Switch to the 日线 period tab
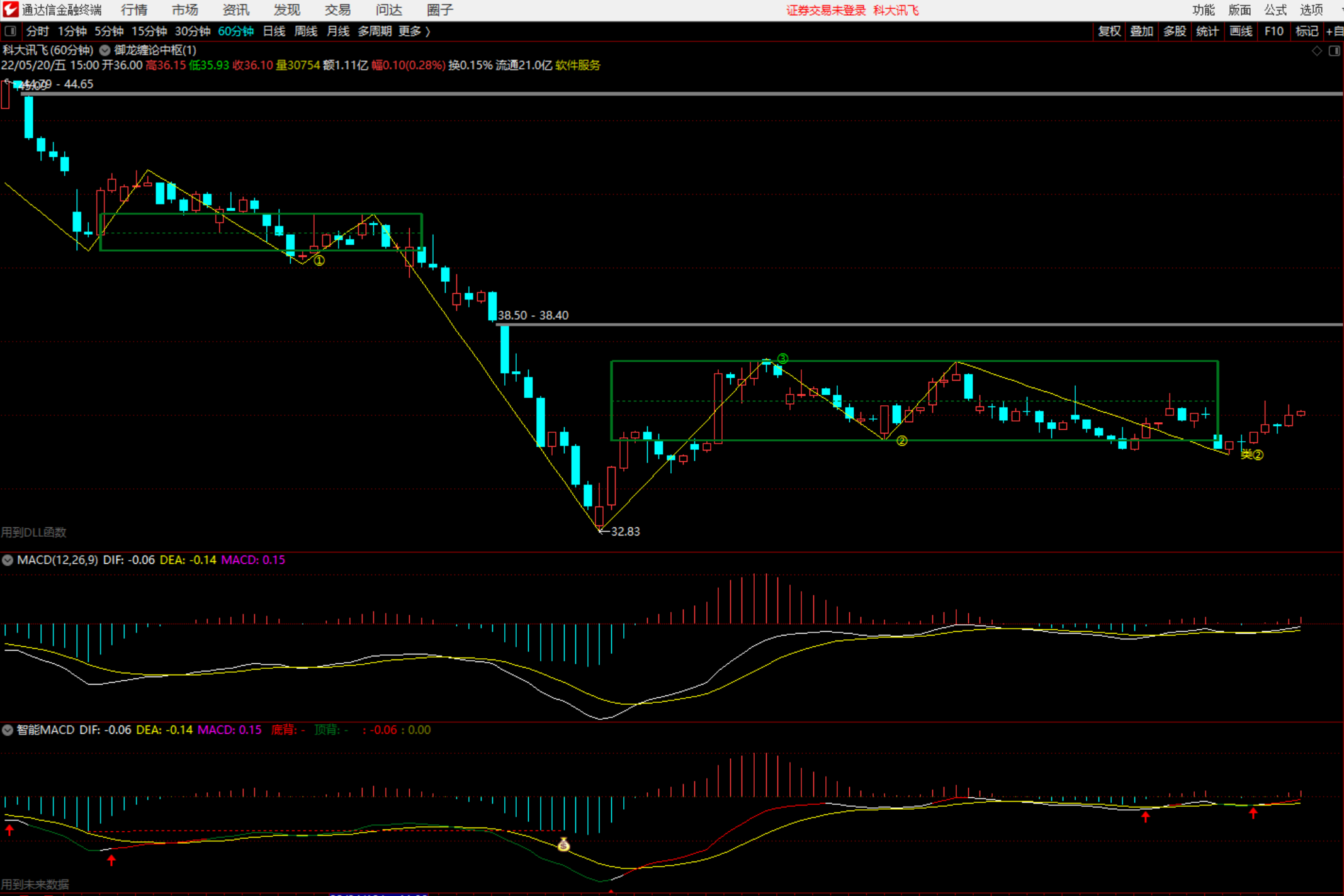This screenshot has width=1344, height=896. (x=274, y=31)
